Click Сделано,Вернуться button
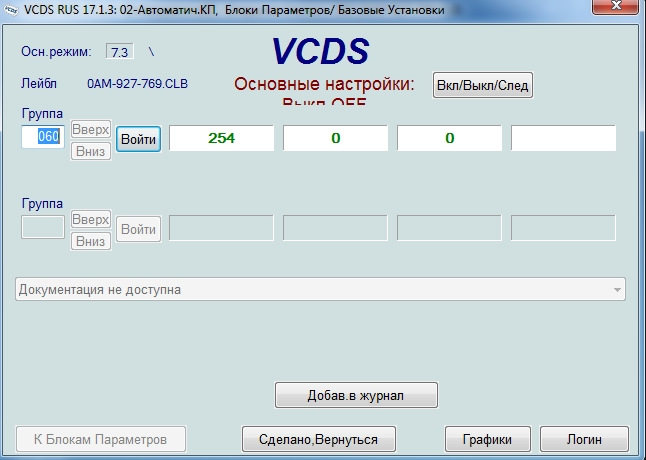The image size is (646, 460). tap(318, 439)
